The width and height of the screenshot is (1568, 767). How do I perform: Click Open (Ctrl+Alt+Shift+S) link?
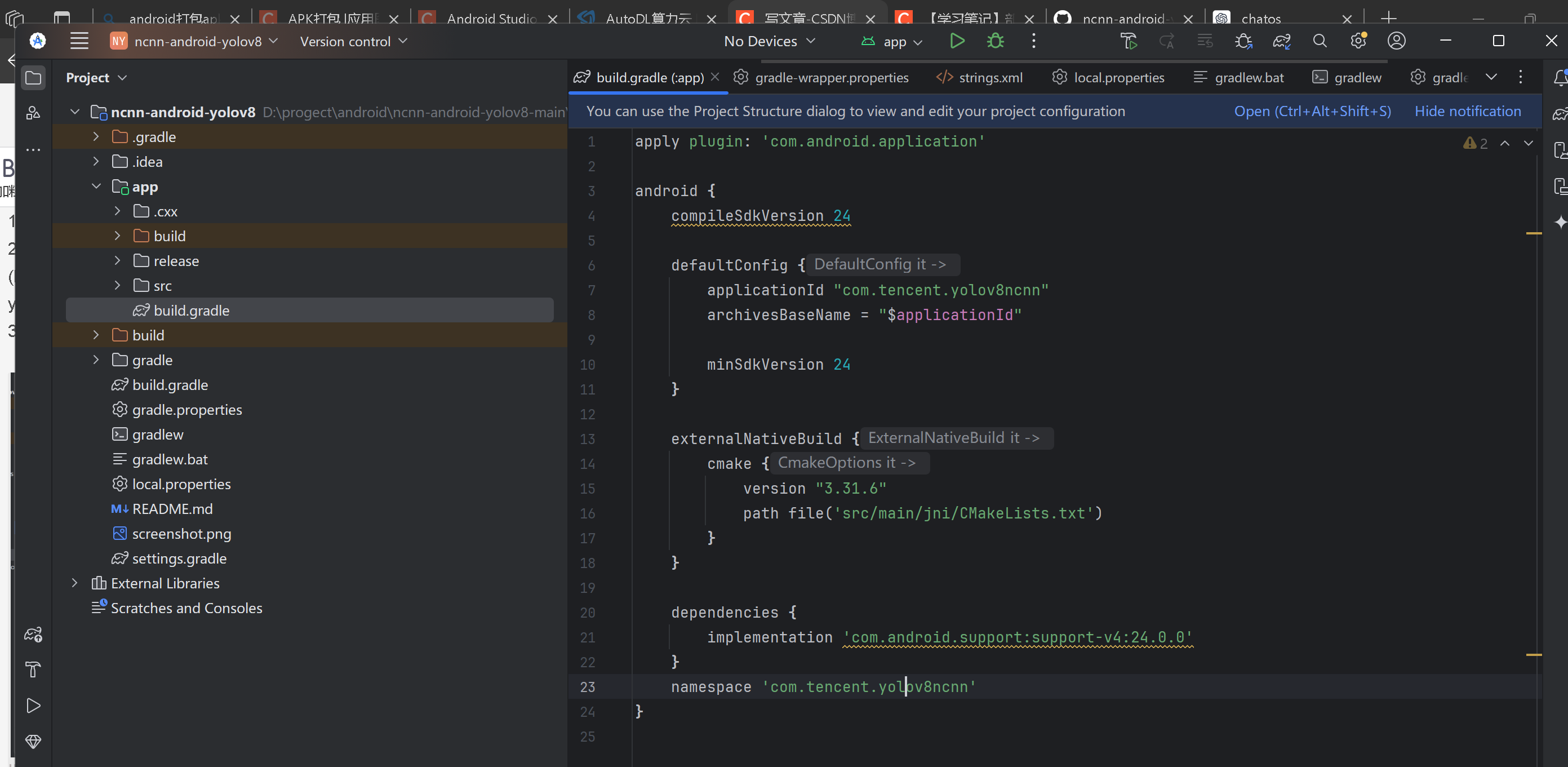[1312, 111]
